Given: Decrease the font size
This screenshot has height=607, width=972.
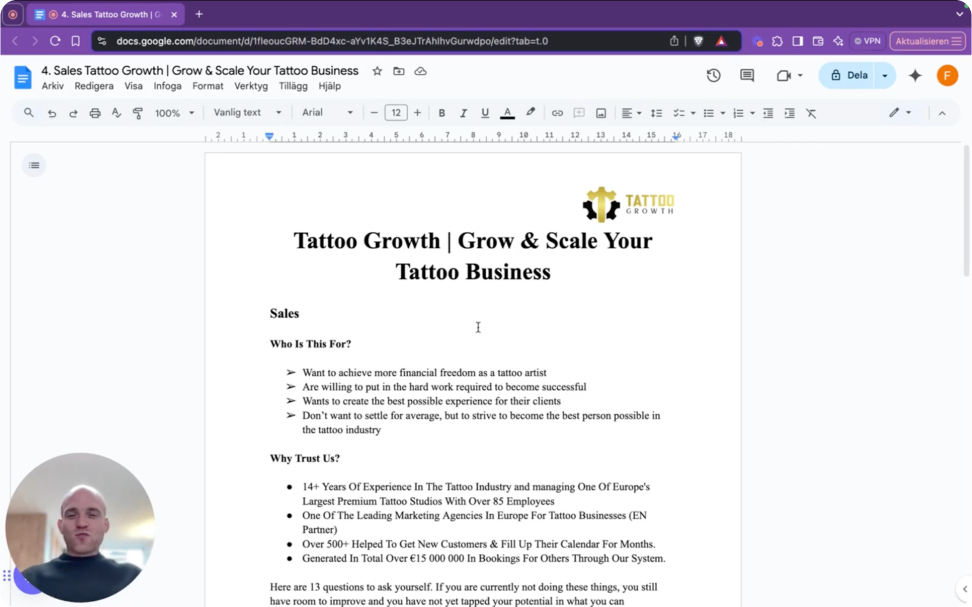Looking at the screenshot, I should pyautogui.click(x=374, y=113).
